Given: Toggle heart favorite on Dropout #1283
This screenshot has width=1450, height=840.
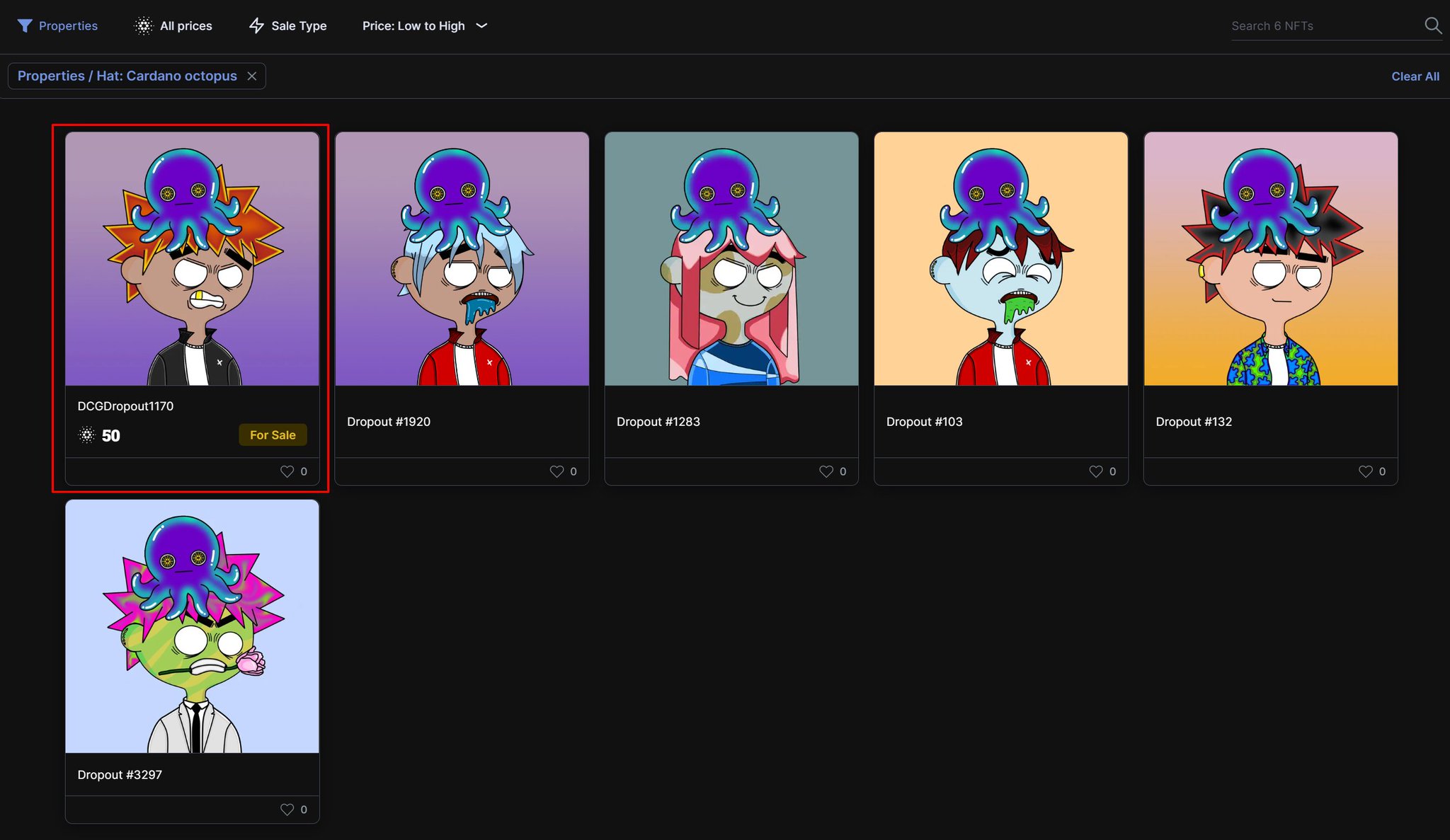Looking at the screenshot, I should pyautogui.click(x=826, y=471).
